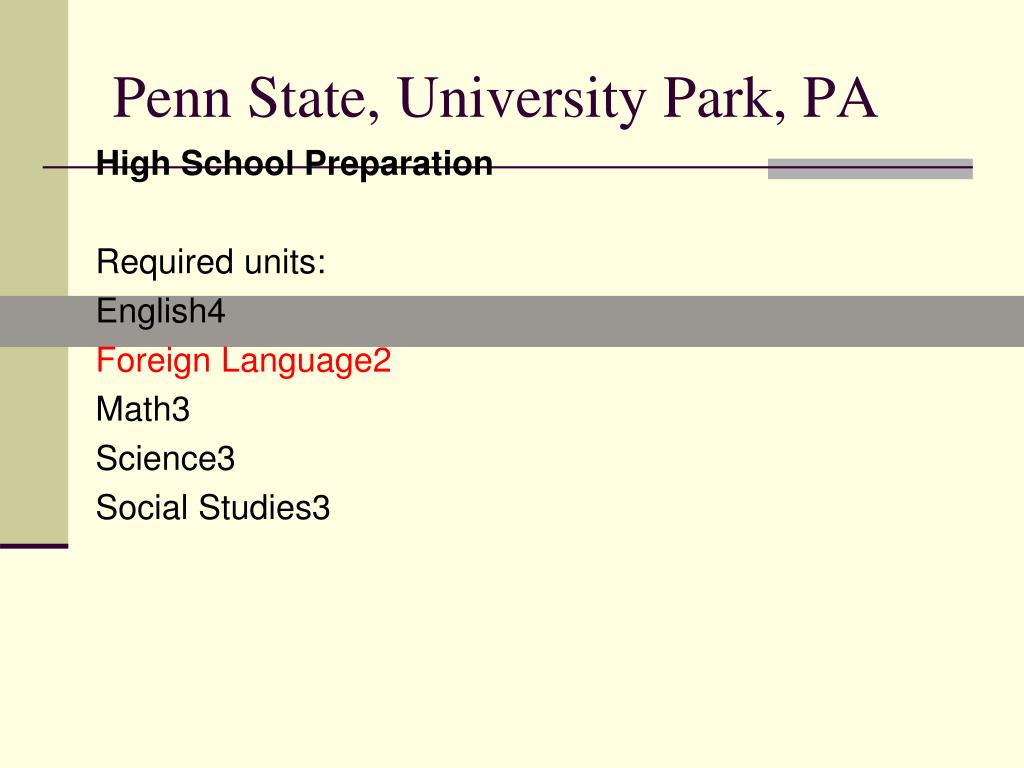Select the Social Studies3 line

[x=213, y=507]
